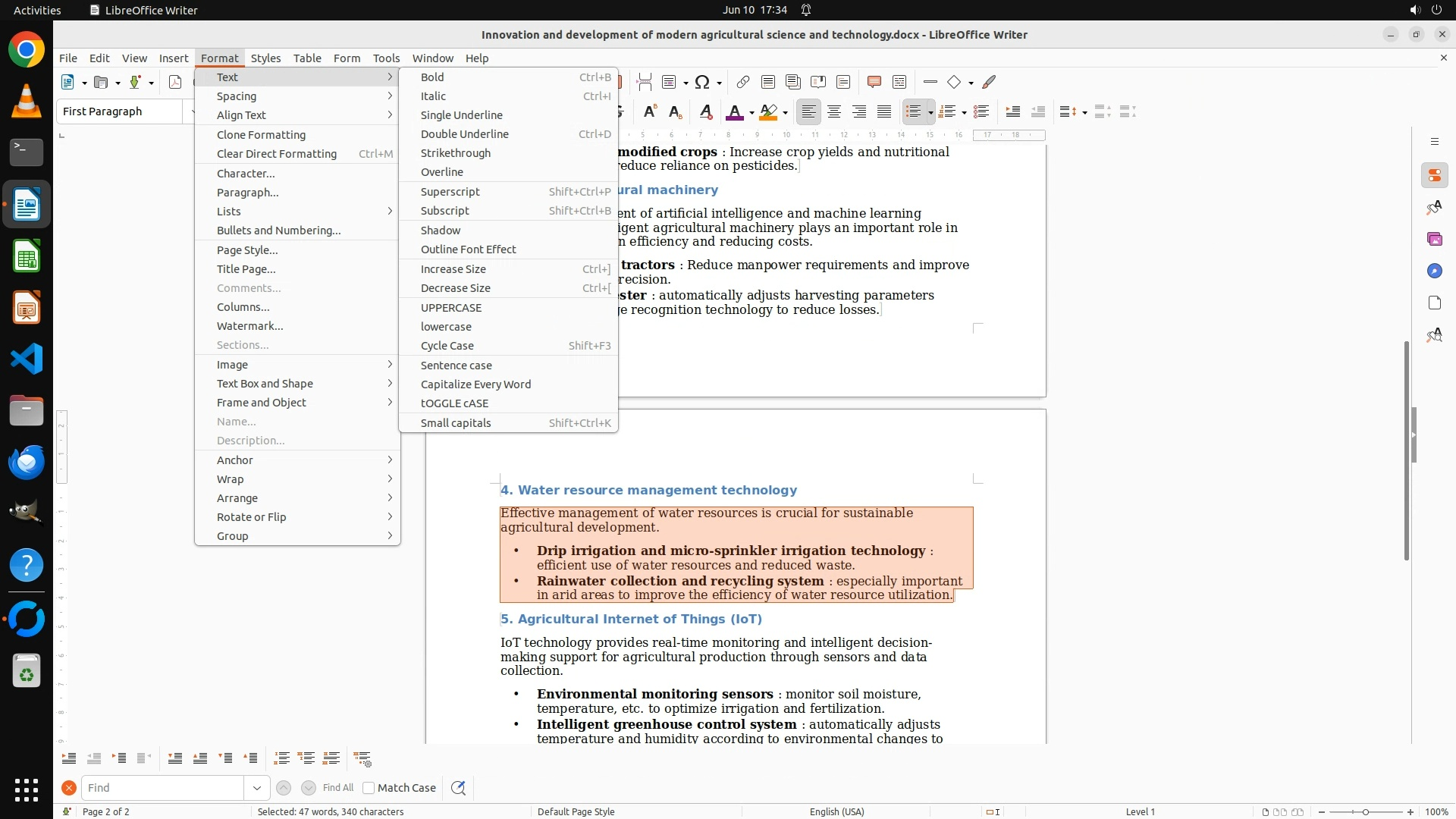Click the Insert Hyperlink icon
The image size is (1456, 819).
743,82
